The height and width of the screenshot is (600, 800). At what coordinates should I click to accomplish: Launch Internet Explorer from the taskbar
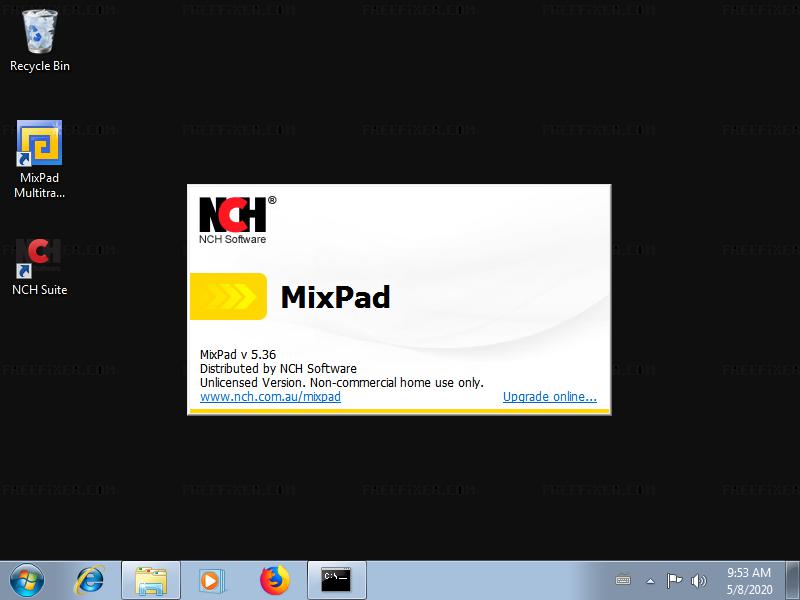[x=90, y=581]
